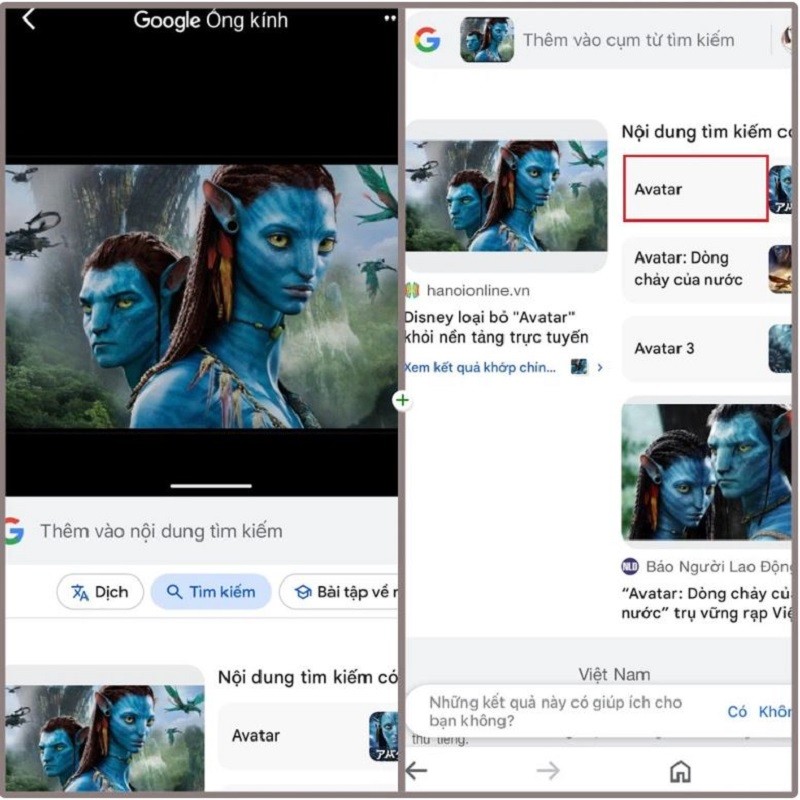The height and width of the screenshot is (800, 800).
Task: Tap the Avatar thumbnail inside the search bar
Action: pos(484,40)
